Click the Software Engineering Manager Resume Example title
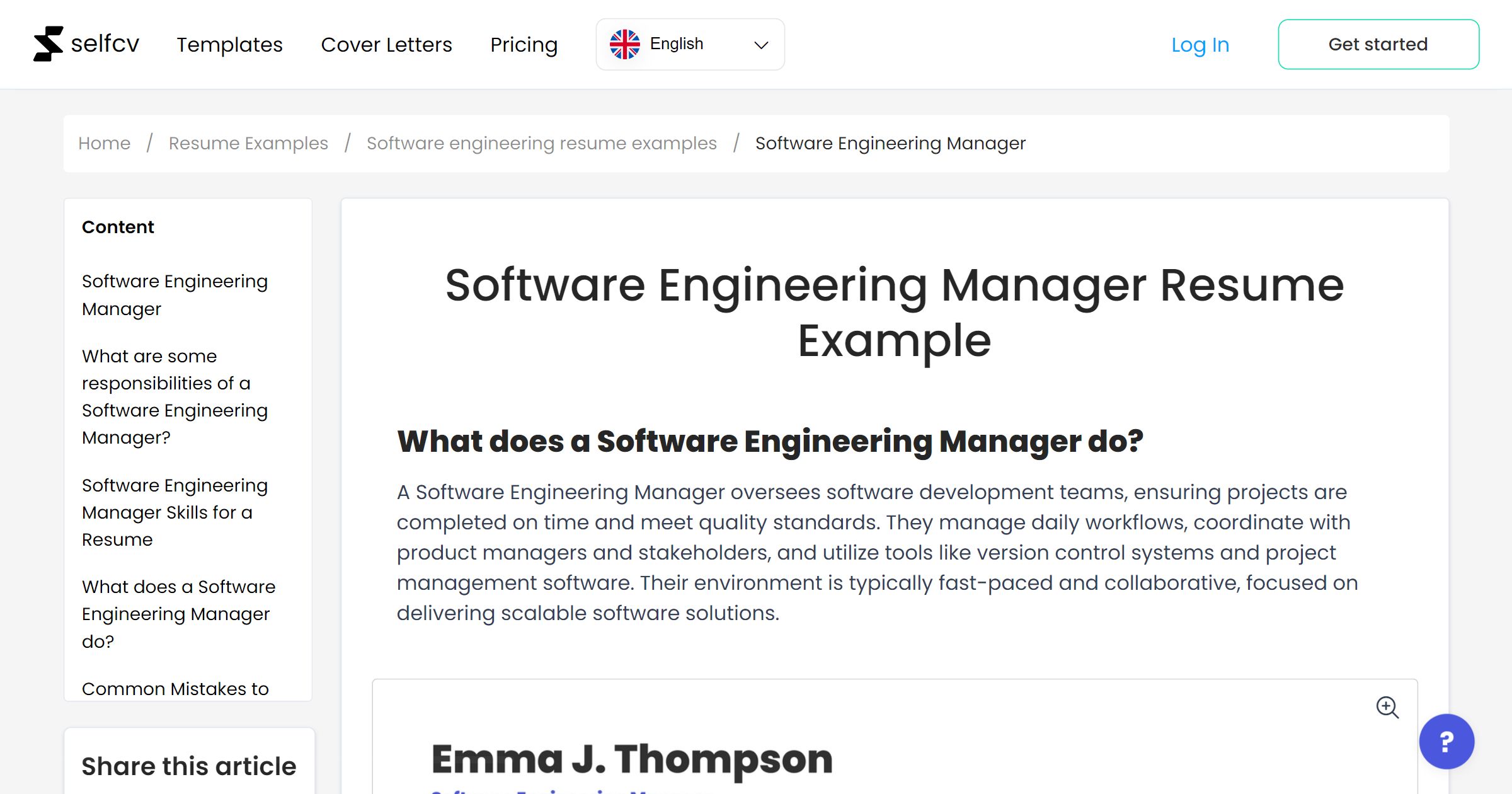Image resolution: width=1512 pixels, height=794 pixels. [895, 313]
